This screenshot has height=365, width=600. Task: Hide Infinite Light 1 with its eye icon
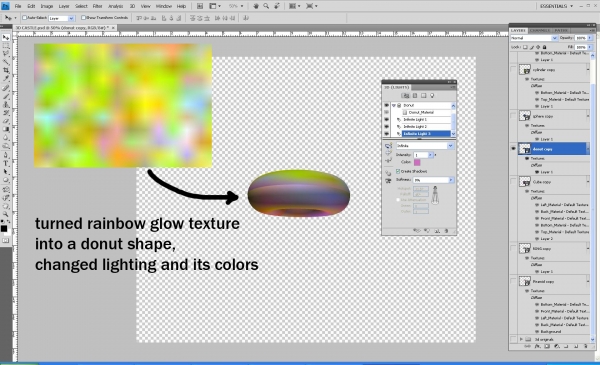click(386, 119)
